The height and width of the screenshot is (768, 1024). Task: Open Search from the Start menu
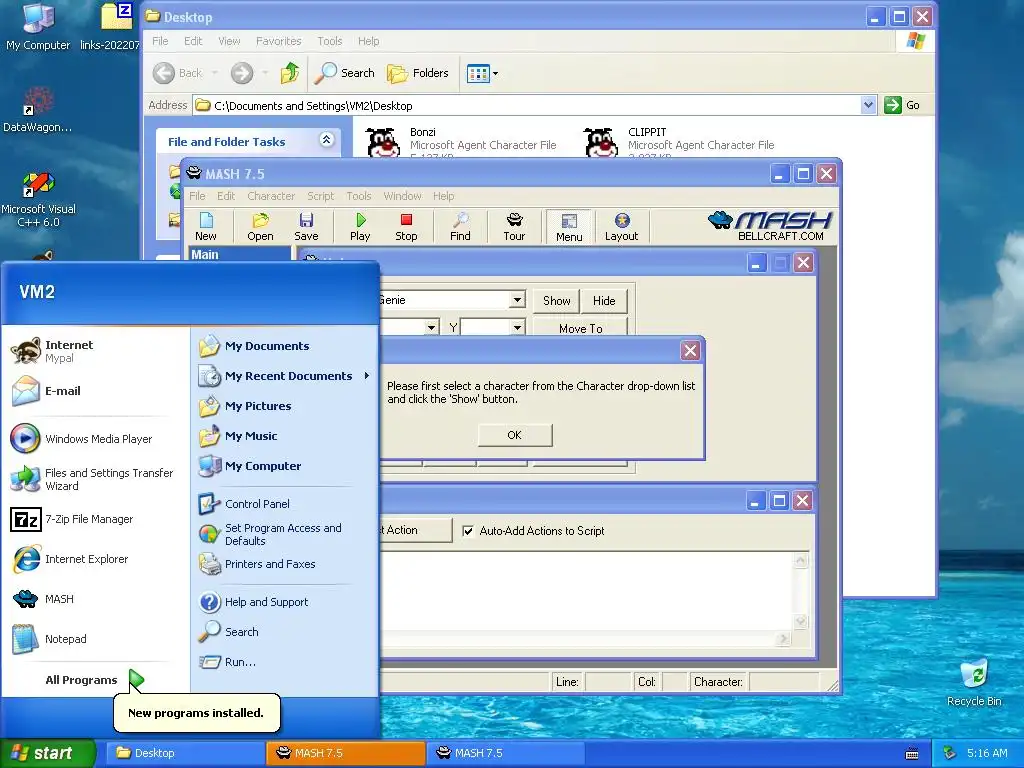click(229, 632)
